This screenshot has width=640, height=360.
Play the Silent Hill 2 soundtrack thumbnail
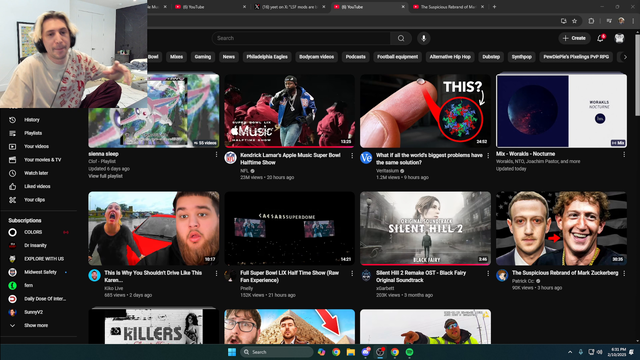(425, 228)
